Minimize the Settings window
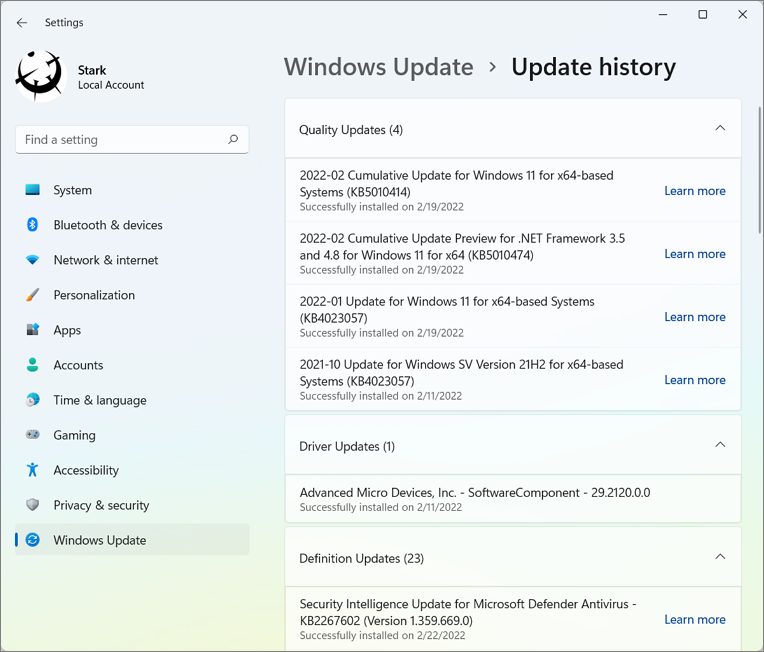The width and height of the screenshot is (764, 652). point(663,15)
